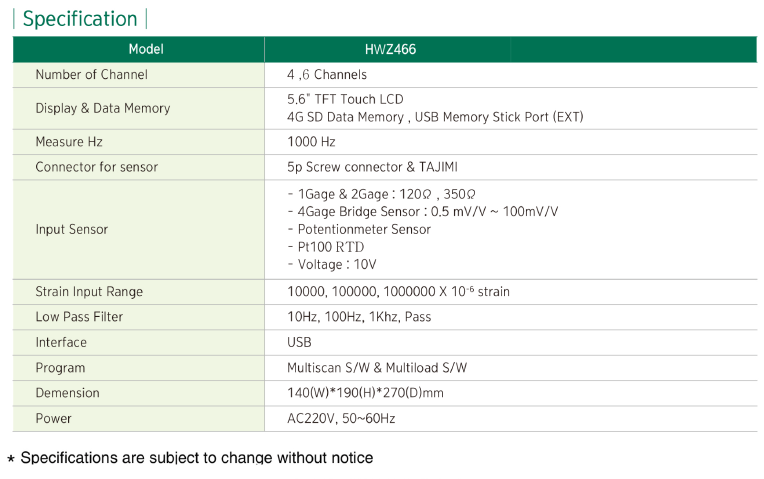This screenshot has width=764, height=479.
Task: Select the Multiscan S/W & Multiload S/W text
Action: click(x=377, y=367)
